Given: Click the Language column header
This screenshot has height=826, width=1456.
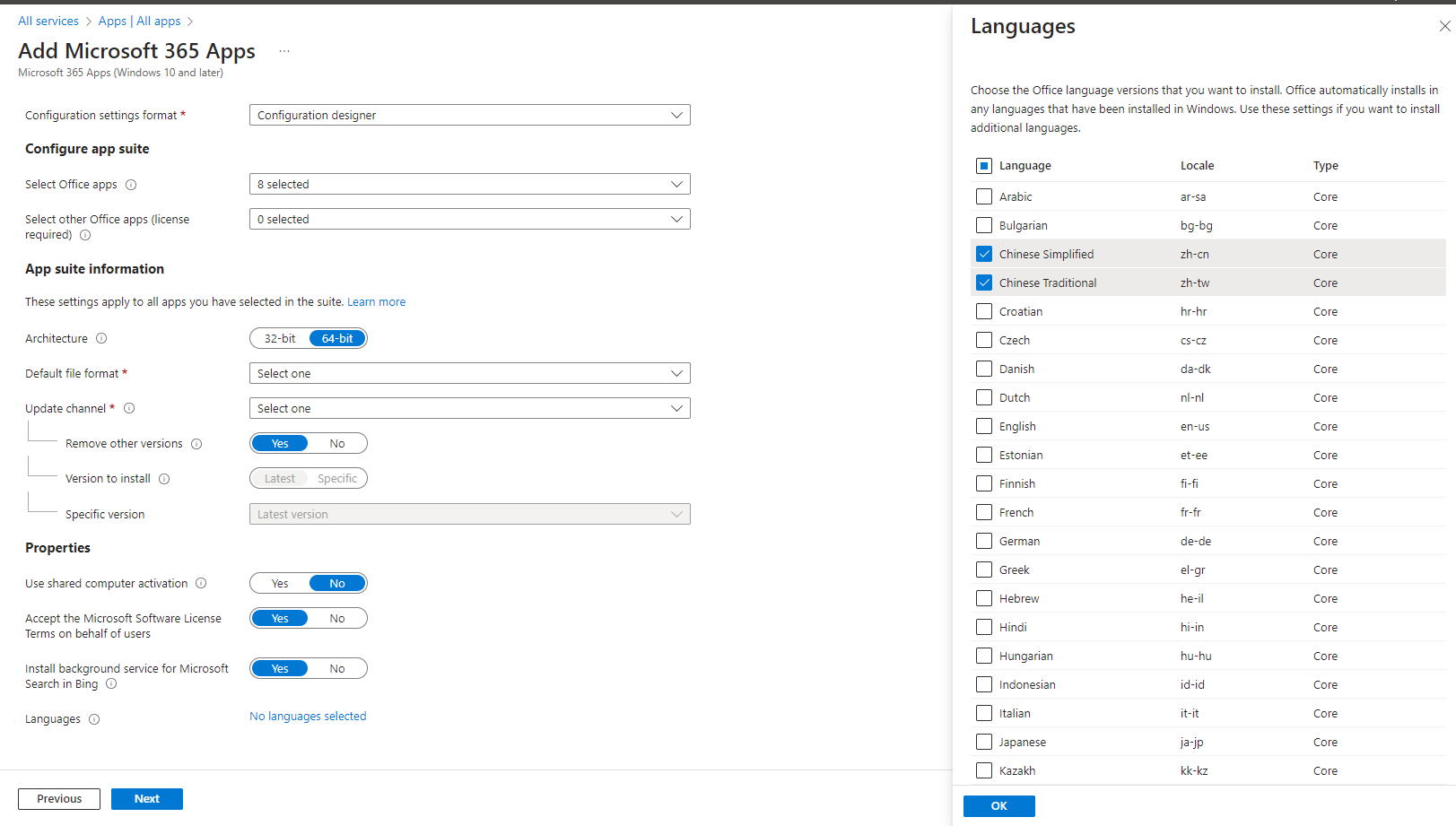Looking at the screenshot, I should (1025, 166).
